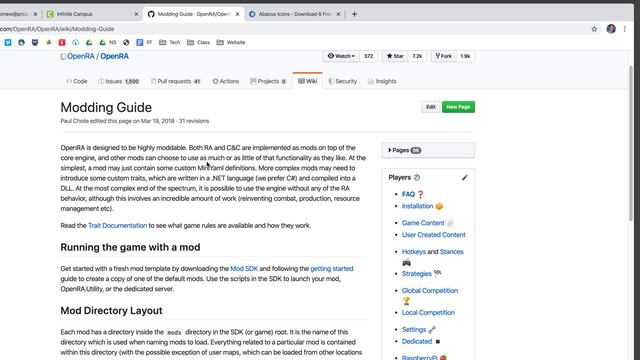Open the FF Google Docs bookmark
The height and width of the screenshot is (360, 640).
point(144,42)
